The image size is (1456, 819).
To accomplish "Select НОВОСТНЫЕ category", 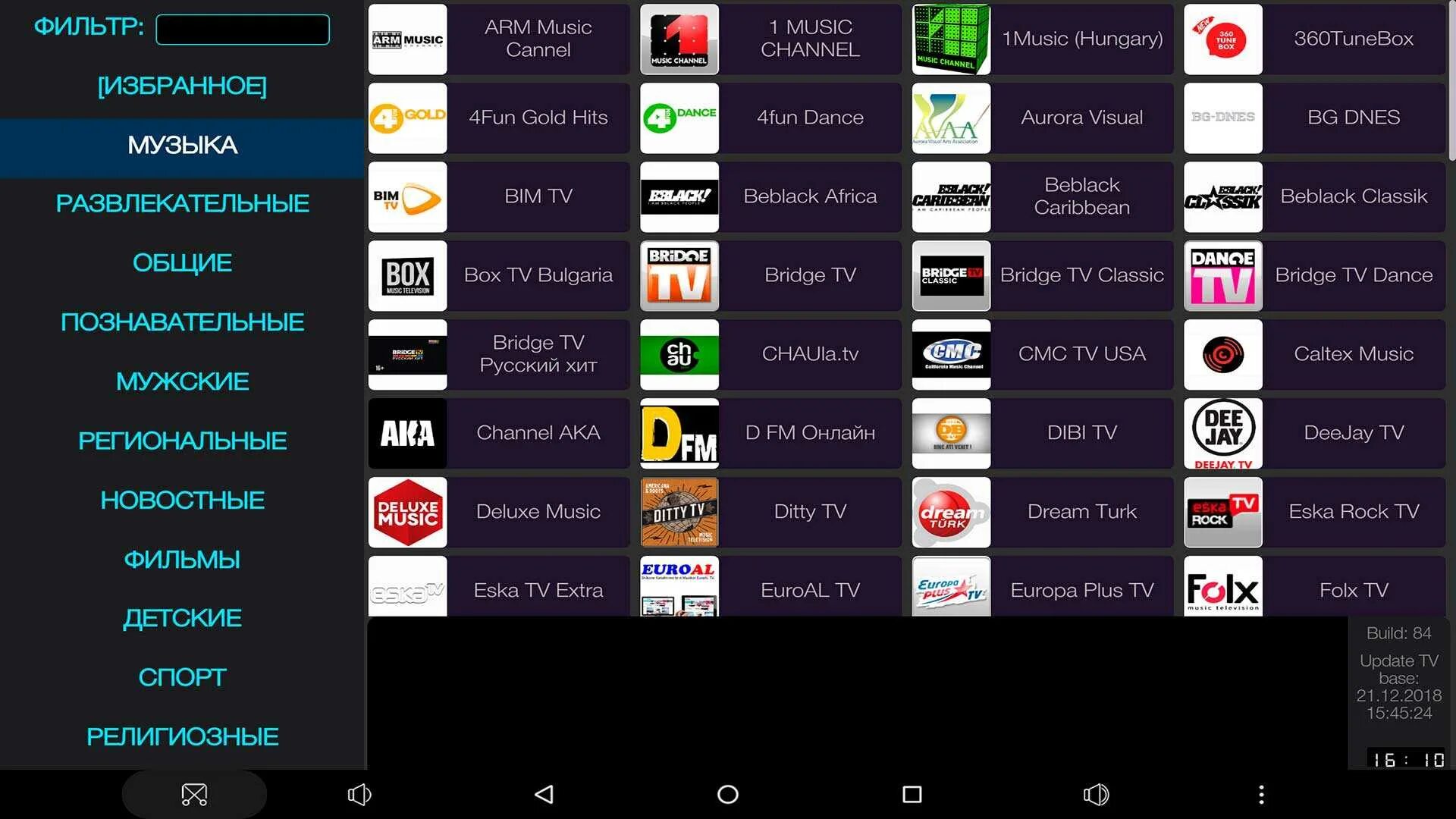I will pos(181,499).
